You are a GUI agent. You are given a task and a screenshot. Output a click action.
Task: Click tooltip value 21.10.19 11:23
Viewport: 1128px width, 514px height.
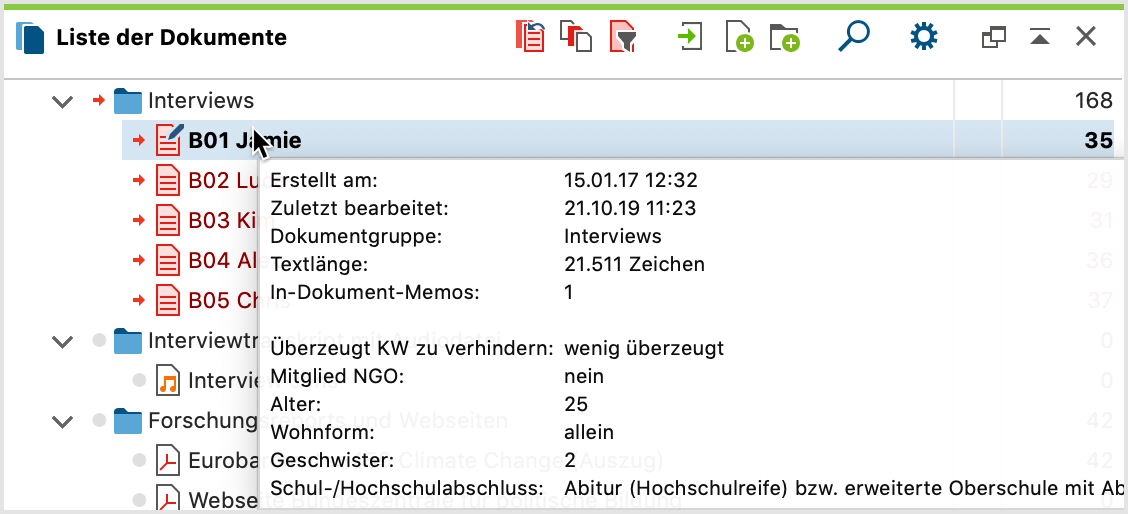630,208
